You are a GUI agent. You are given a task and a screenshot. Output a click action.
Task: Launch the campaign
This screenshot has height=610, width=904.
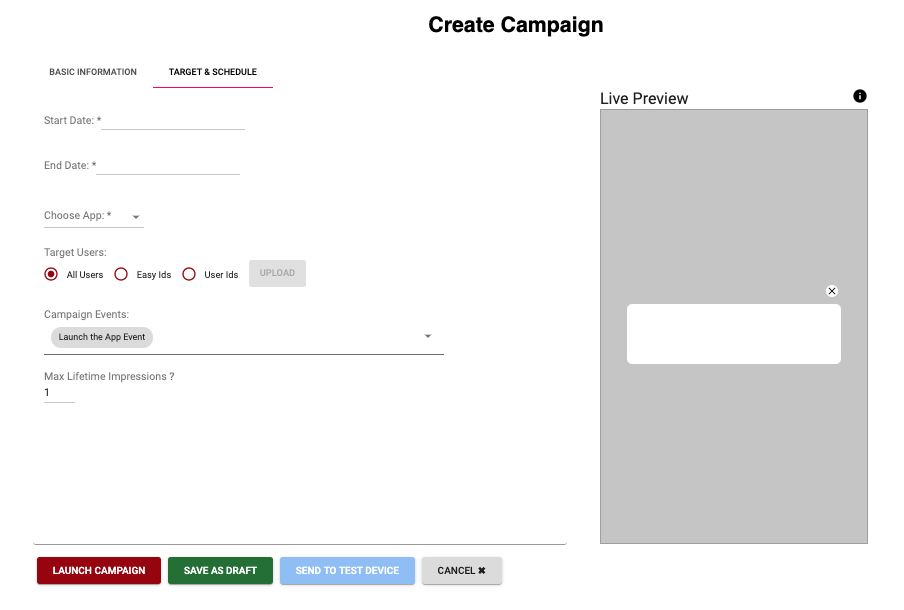tap(98, 570)
